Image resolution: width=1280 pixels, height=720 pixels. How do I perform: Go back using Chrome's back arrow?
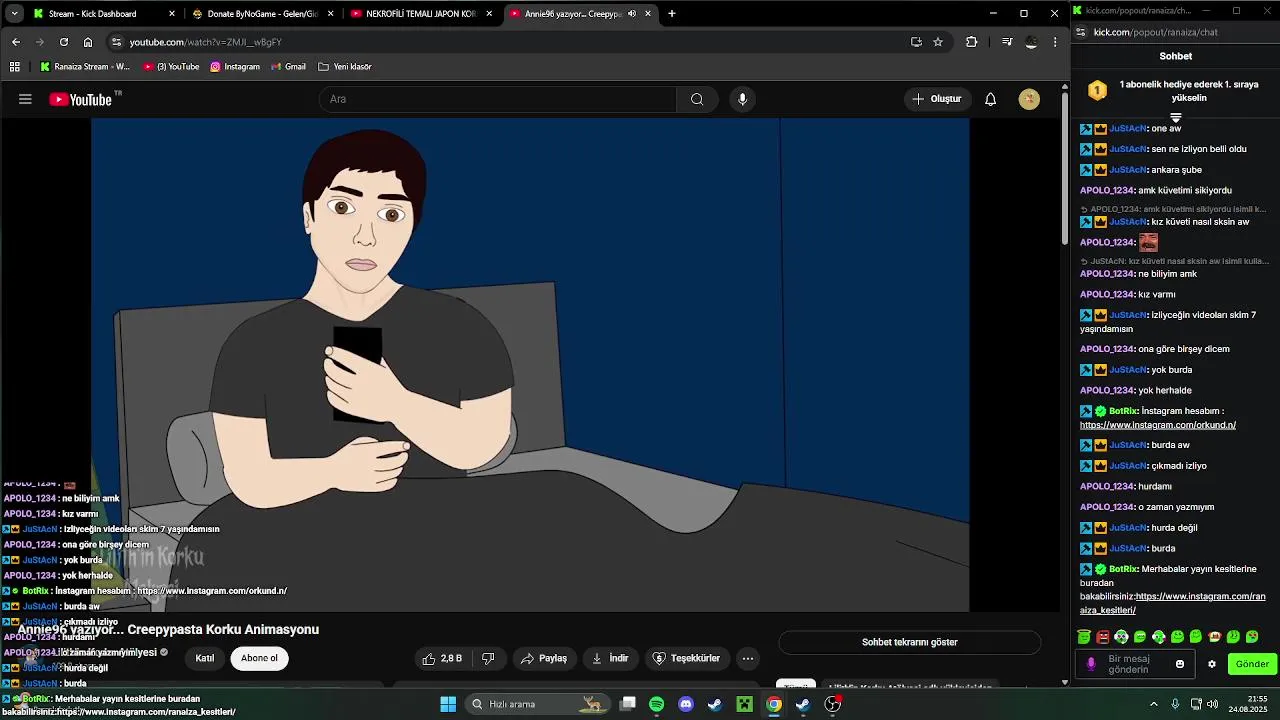point(16,42)
